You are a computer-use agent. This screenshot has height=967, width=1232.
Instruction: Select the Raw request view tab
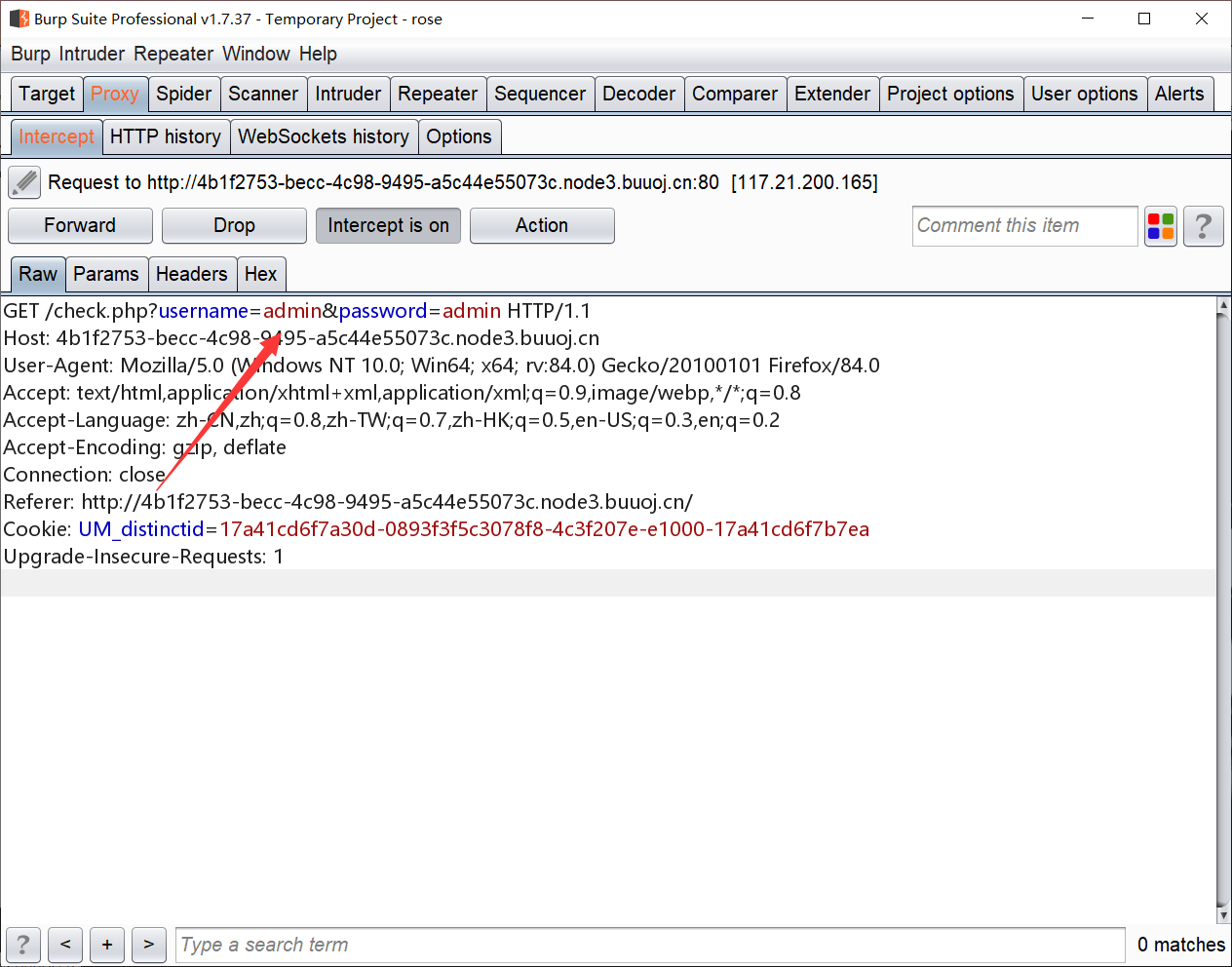point(38,274)
